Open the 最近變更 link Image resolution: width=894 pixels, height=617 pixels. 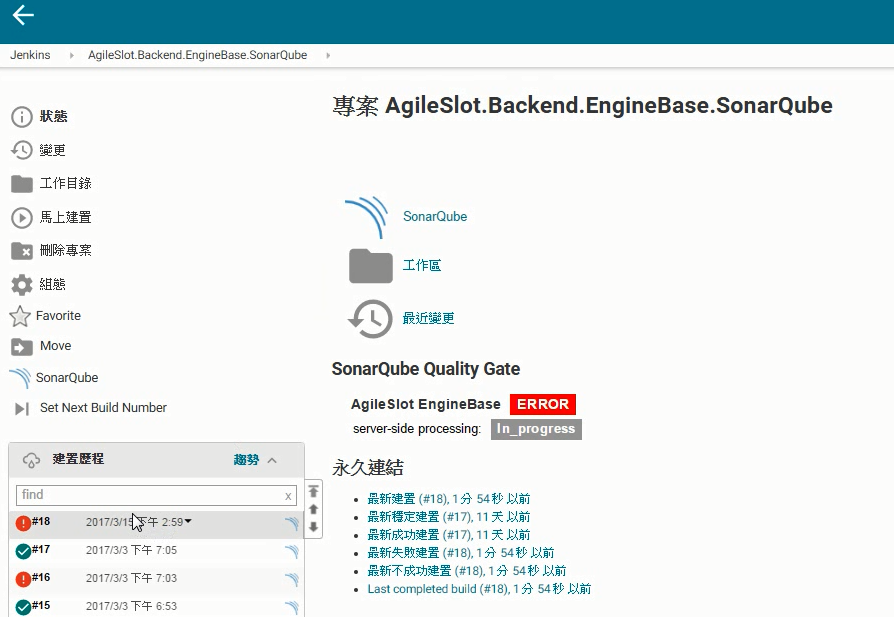(x=428, y=319)
